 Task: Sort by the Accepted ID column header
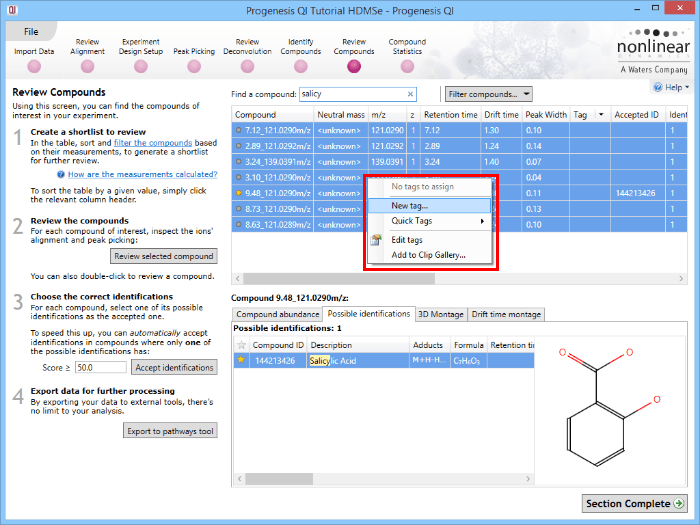(x=638, y=115)
